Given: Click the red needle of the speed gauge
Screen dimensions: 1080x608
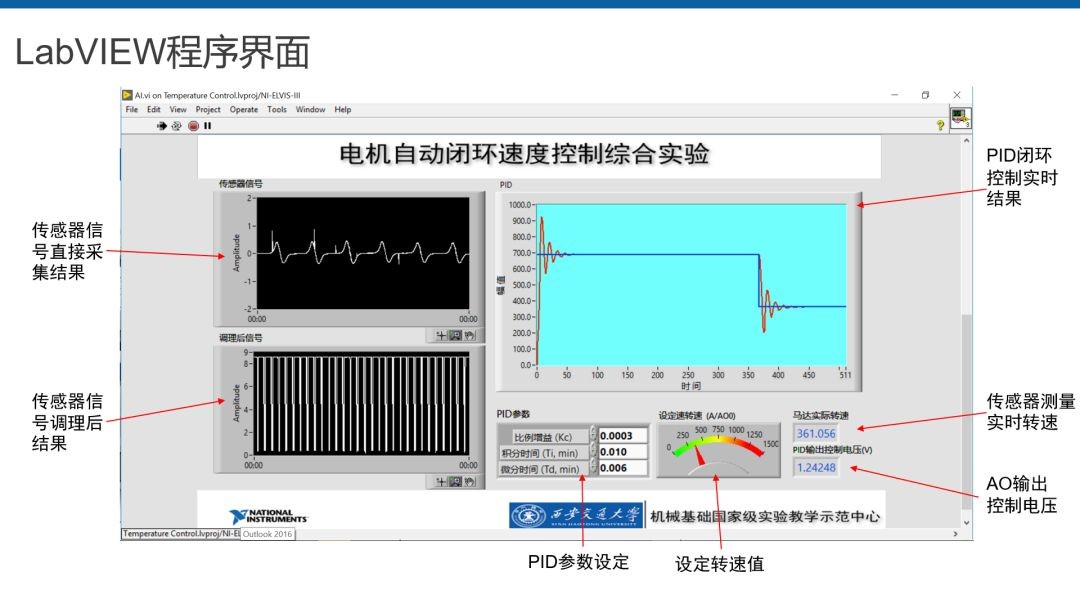Looking at the screenshot, I should (700, 456).
